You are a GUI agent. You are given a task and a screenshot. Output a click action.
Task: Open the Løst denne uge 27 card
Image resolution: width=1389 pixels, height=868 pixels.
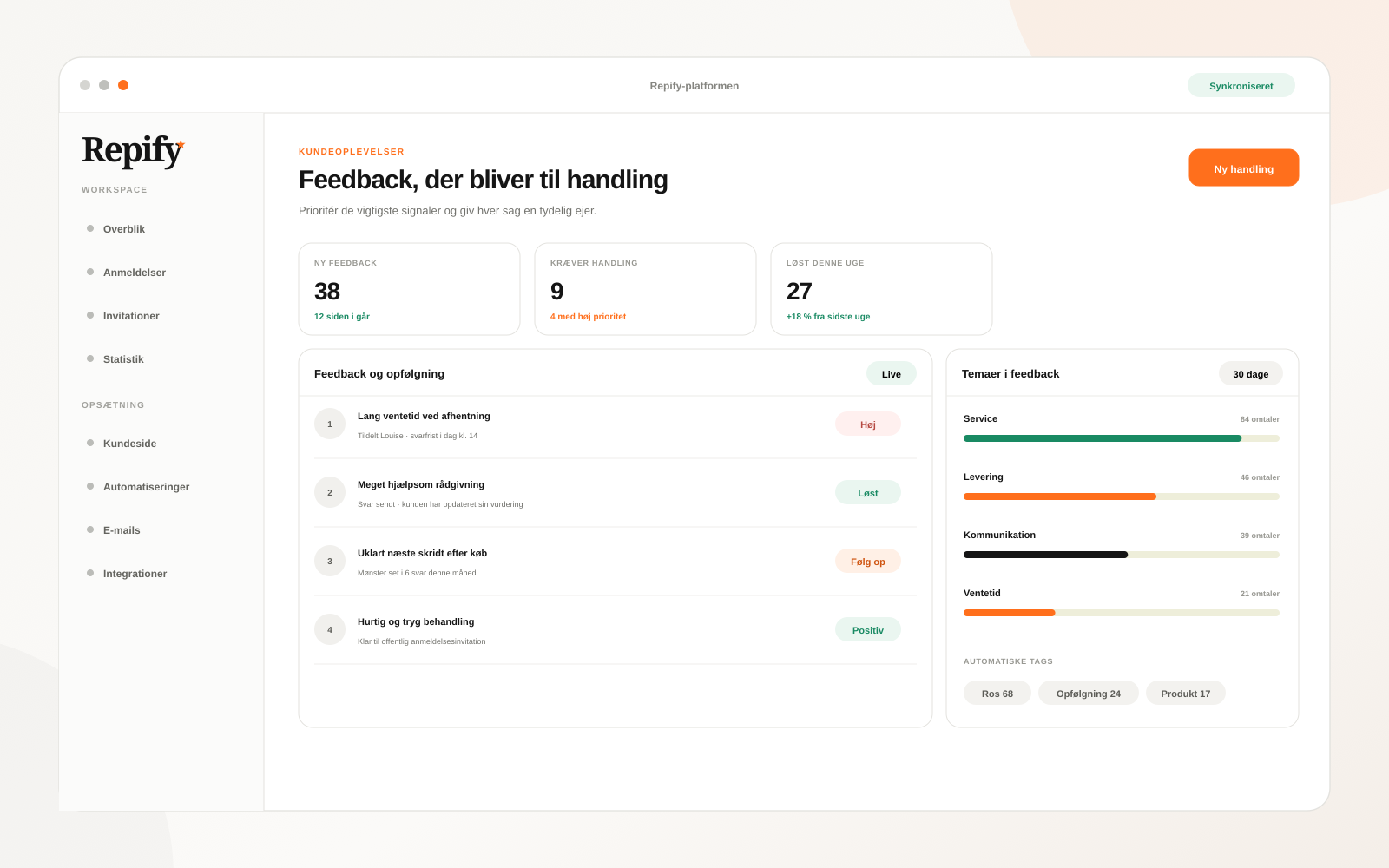click(881, 289)
